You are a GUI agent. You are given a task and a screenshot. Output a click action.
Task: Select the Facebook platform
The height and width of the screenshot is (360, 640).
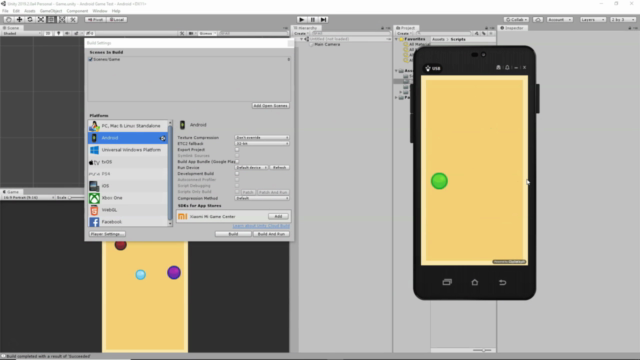point(128,222)
